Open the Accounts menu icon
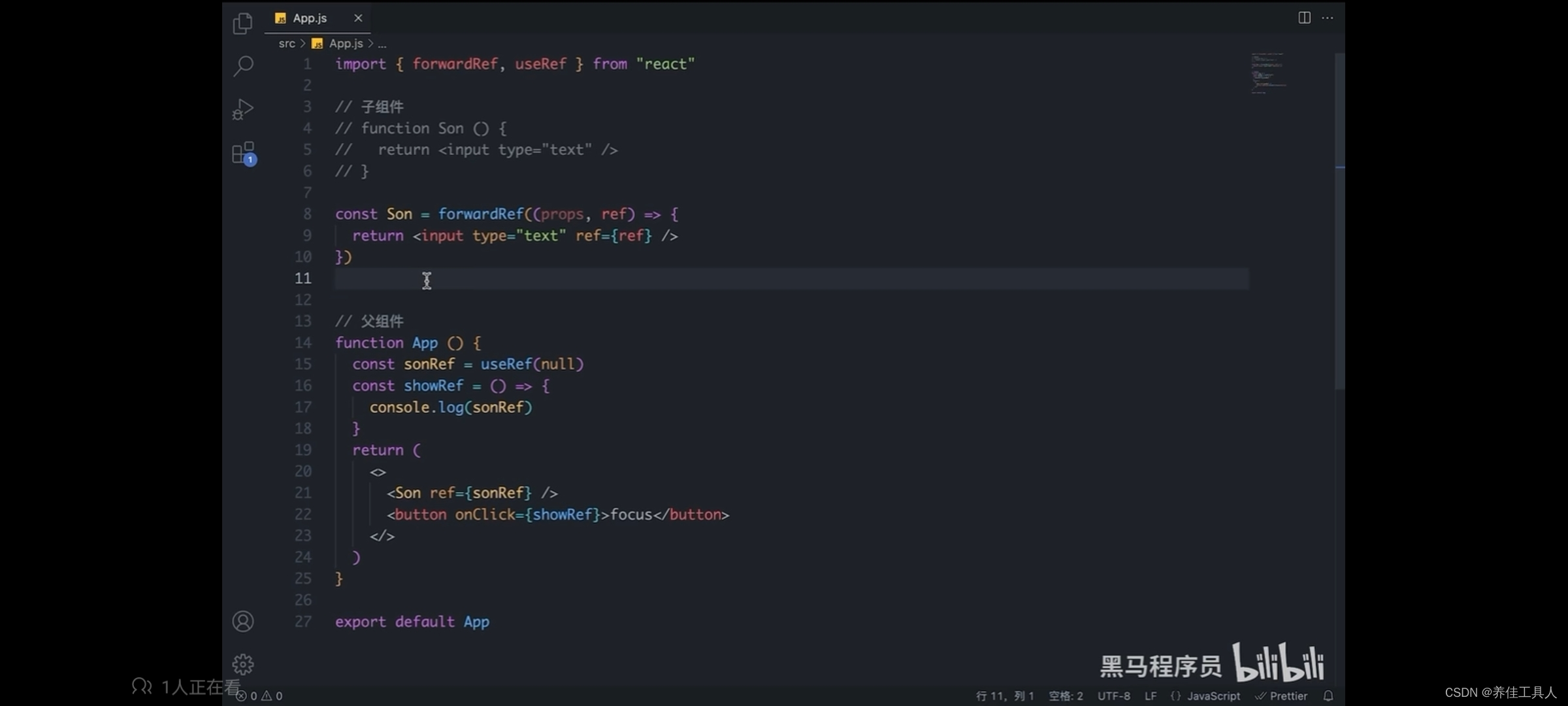Viewport: 1568px width, 706px height. point(243,621)
